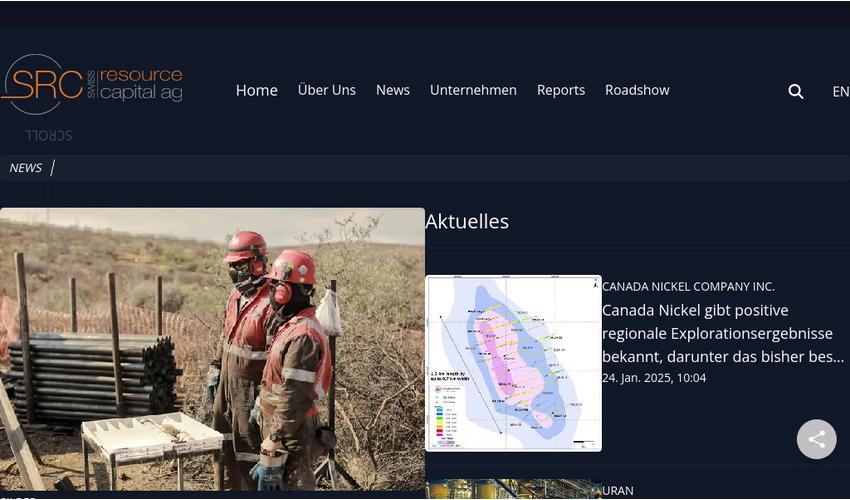
Task: Click the URAN category label
Action: coord(618,491)
